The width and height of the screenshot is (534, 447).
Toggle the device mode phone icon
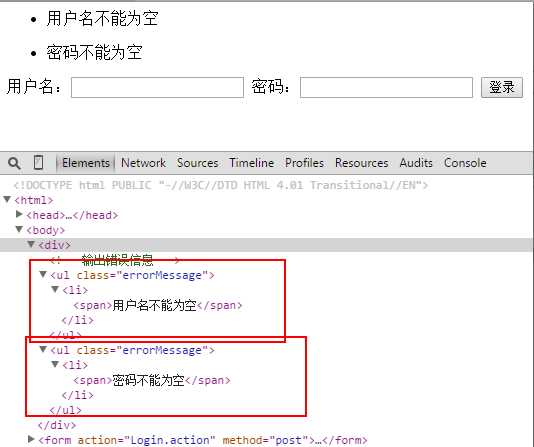38,162
